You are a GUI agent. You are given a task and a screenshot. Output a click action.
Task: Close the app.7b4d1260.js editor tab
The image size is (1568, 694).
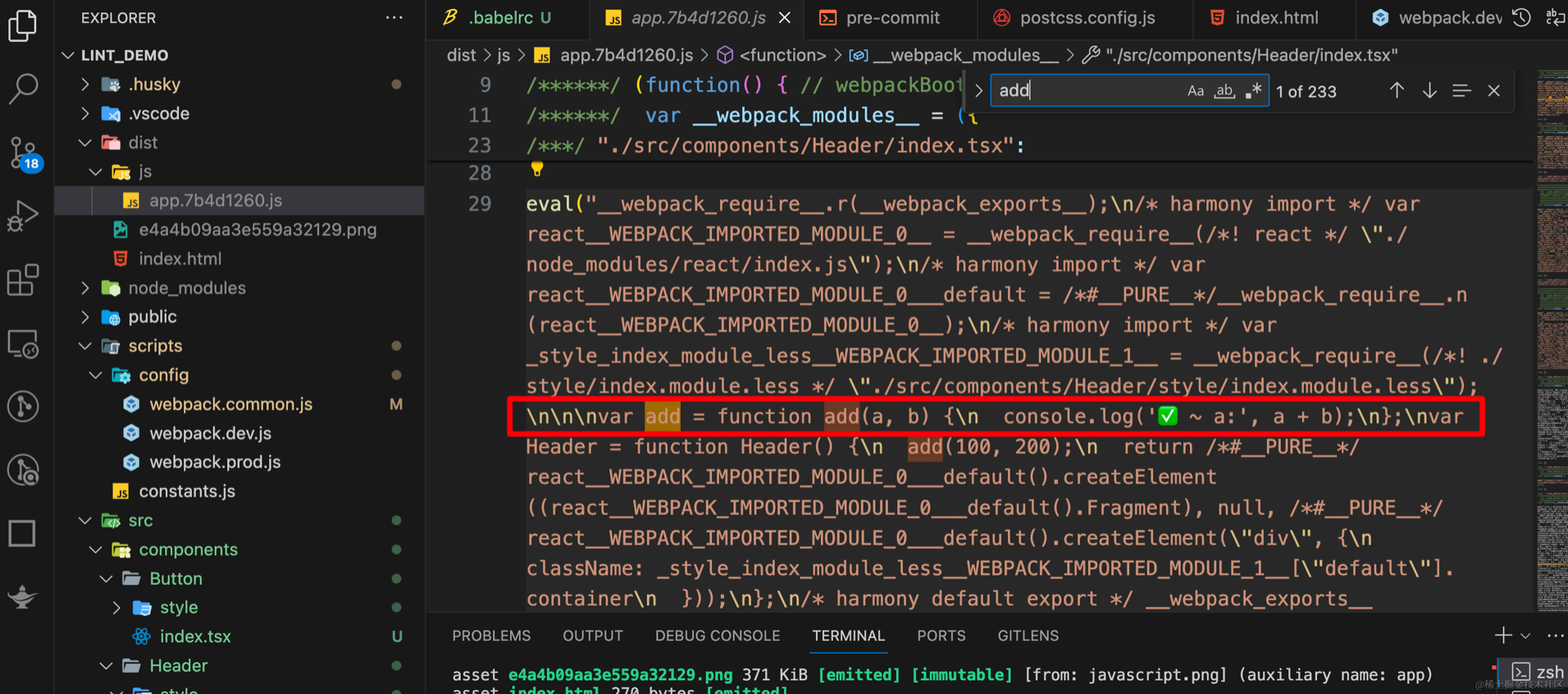(x=785, y=17)
